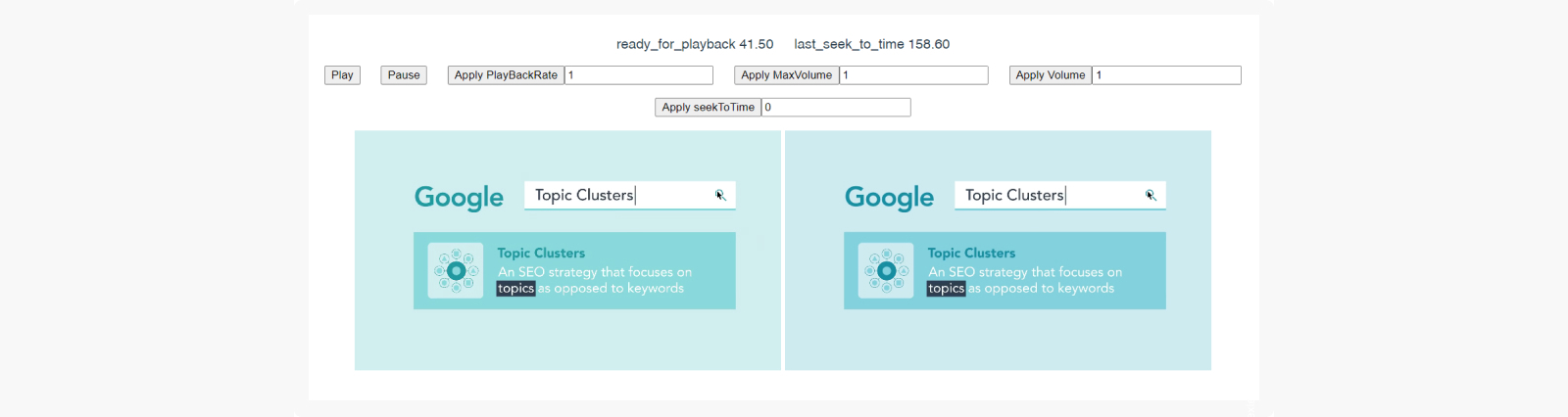1568x417 pixels.
Task: Focus the PlayBackRate input field
Action: (639, 75)
